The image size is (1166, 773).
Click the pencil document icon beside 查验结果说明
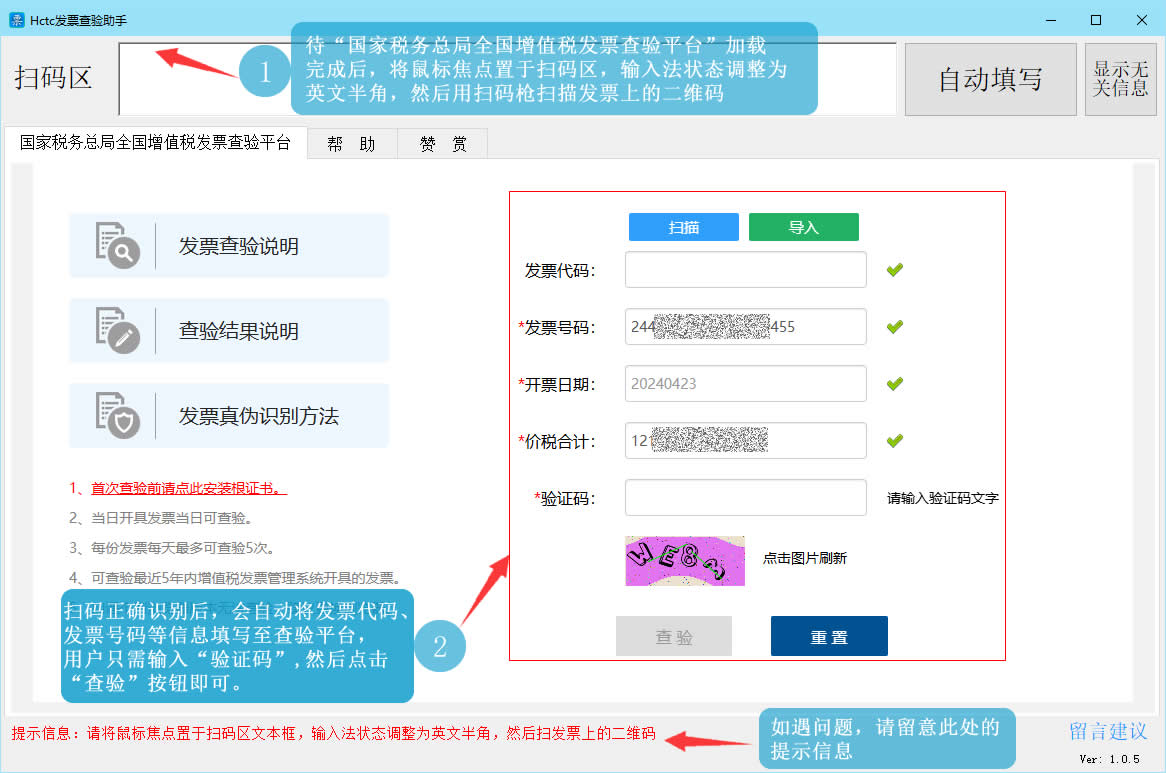pos(116,329)
